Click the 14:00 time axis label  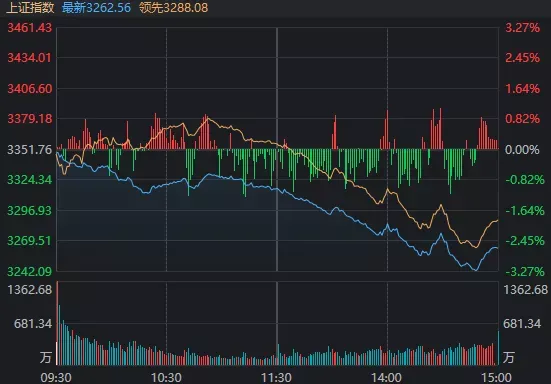[387, 378]
